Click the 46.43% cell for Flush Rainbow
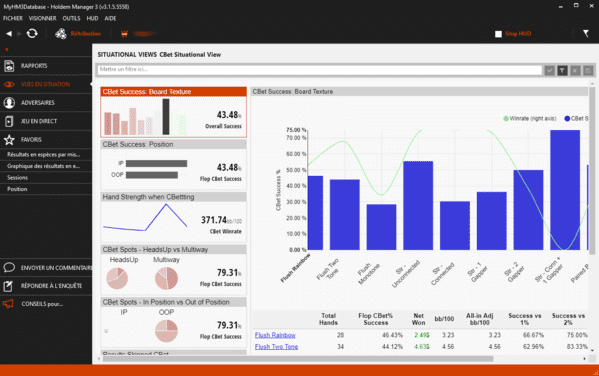The width and height of the screenshot is (599, 376). coord(392,335)
